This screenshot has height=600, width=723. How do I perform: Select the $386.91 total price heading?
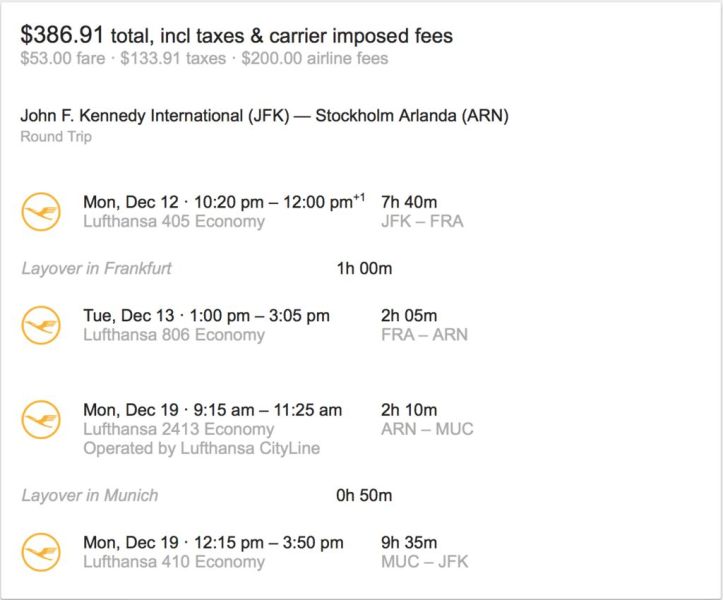coord(237,35)
